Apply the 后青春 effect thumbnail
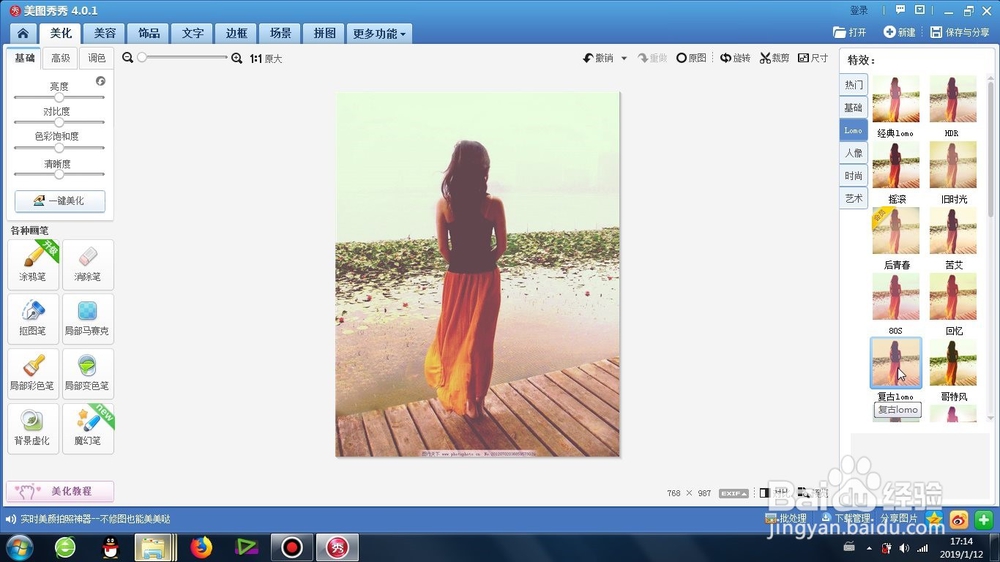The image size is (1000, 562). click(x=895, y=230)
